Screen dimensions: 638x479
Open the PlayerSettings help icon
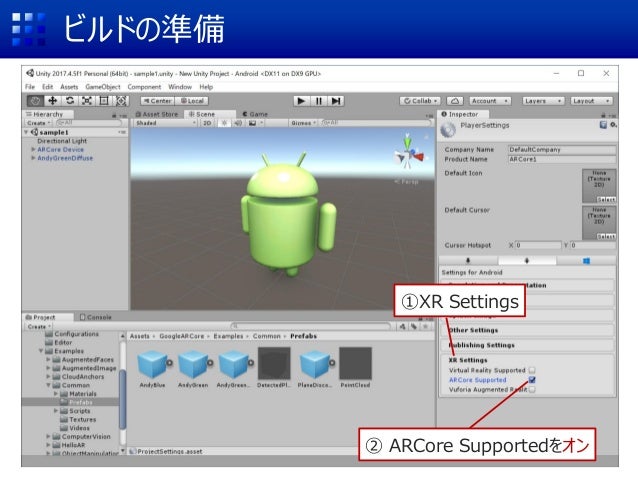(603, 125)
